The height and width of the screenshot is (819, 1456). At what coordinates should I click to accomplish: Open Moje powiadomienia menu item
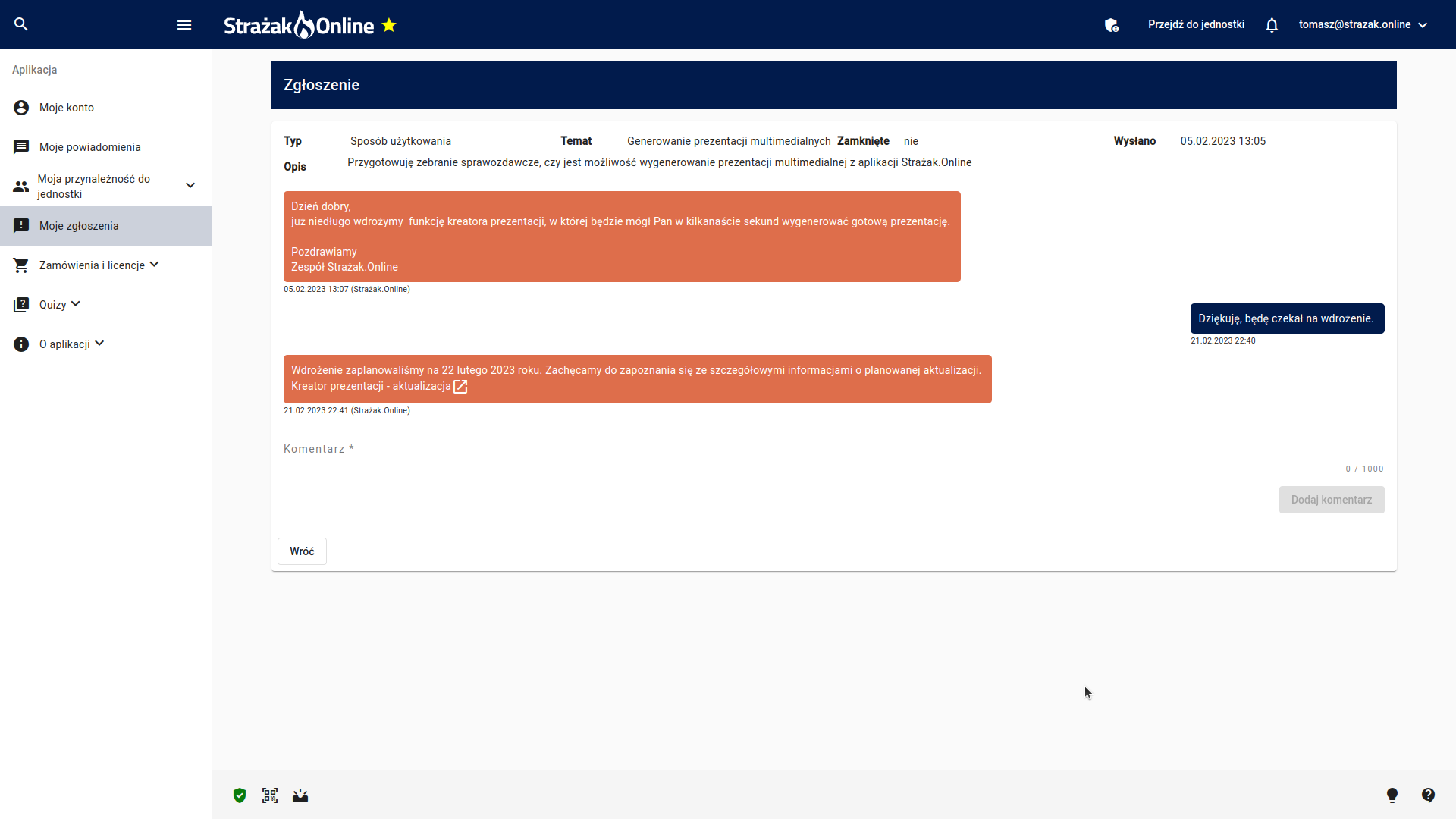106,147
